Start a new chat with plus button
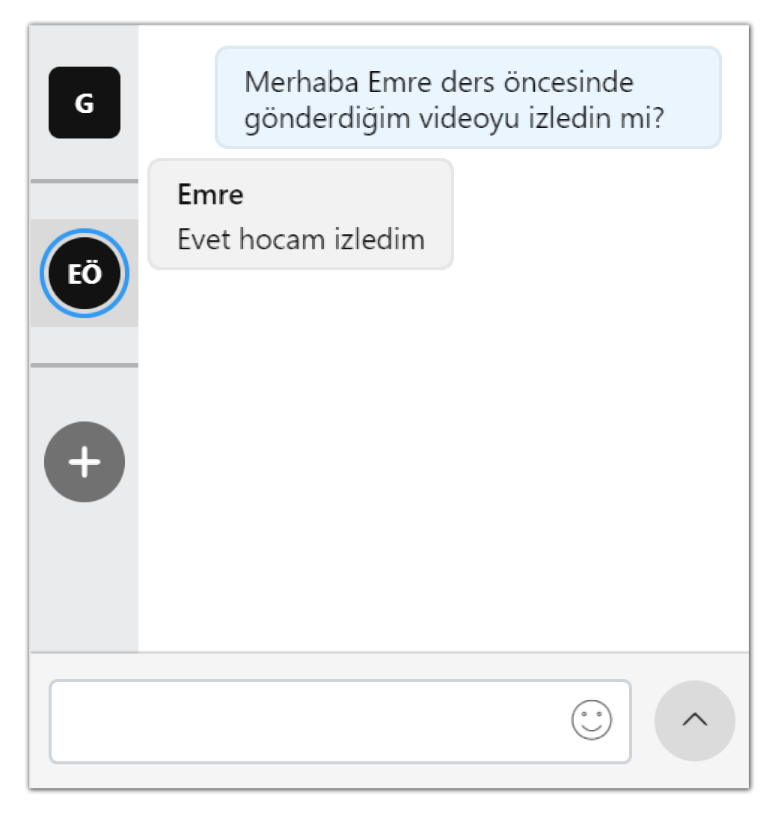Viewport: 778px width, 813px height. coord(85,461)
